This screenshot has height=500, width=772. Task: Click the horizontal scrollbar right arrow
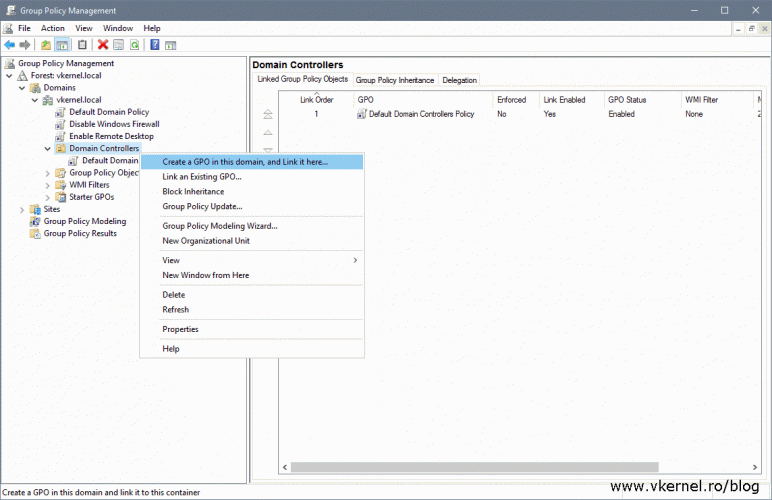pos(755,467)
